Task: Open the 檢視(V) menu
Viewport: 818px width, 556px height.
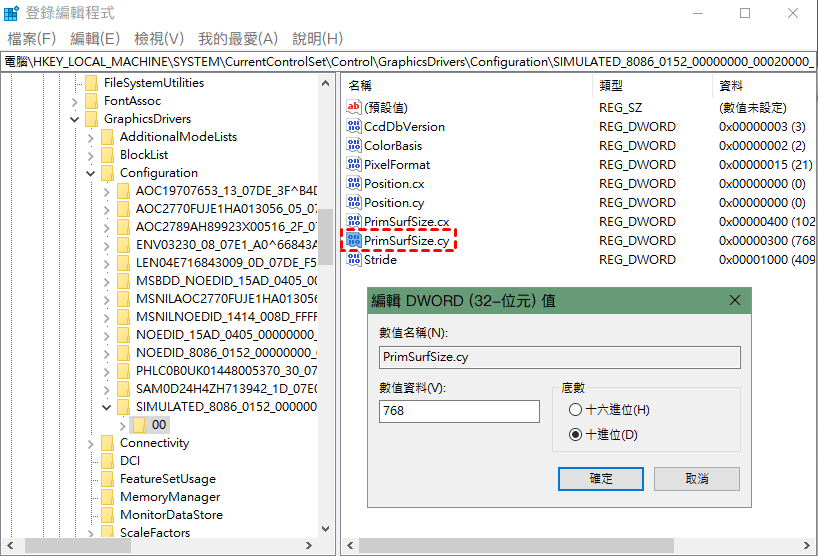Action: [x=159, y=39]
